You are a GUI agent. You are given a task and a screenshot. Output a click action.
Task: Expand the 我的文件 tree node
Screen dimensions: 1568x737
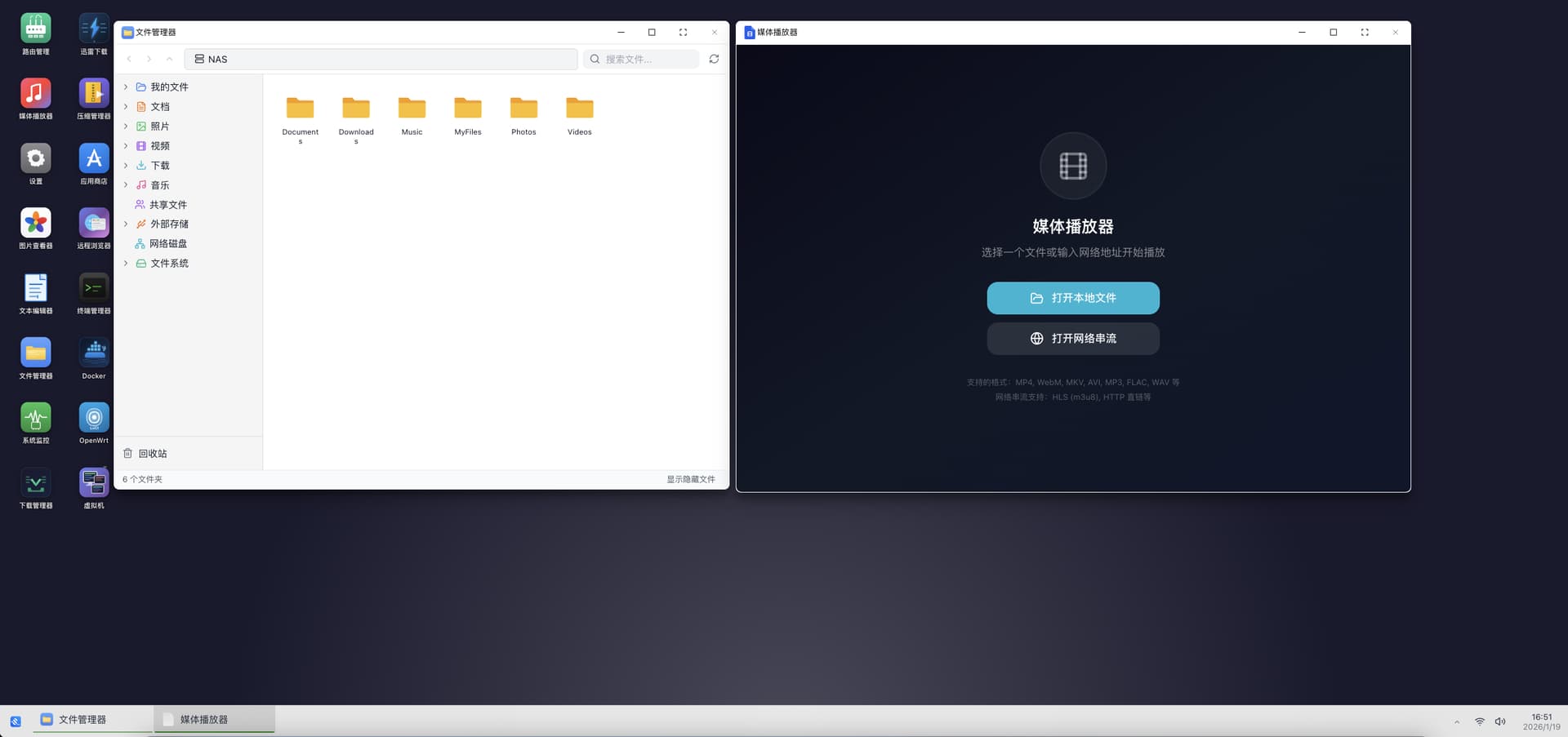click(x=126, y=87)
